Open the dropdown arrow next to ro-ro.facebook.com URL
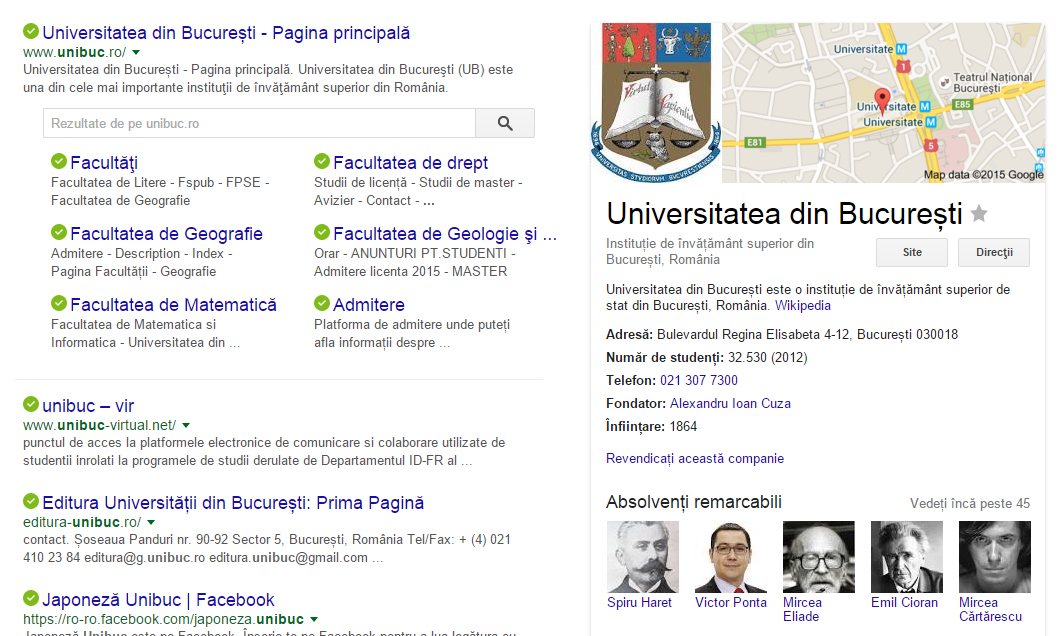This screenshot has height=636, width=1064. 314,620
